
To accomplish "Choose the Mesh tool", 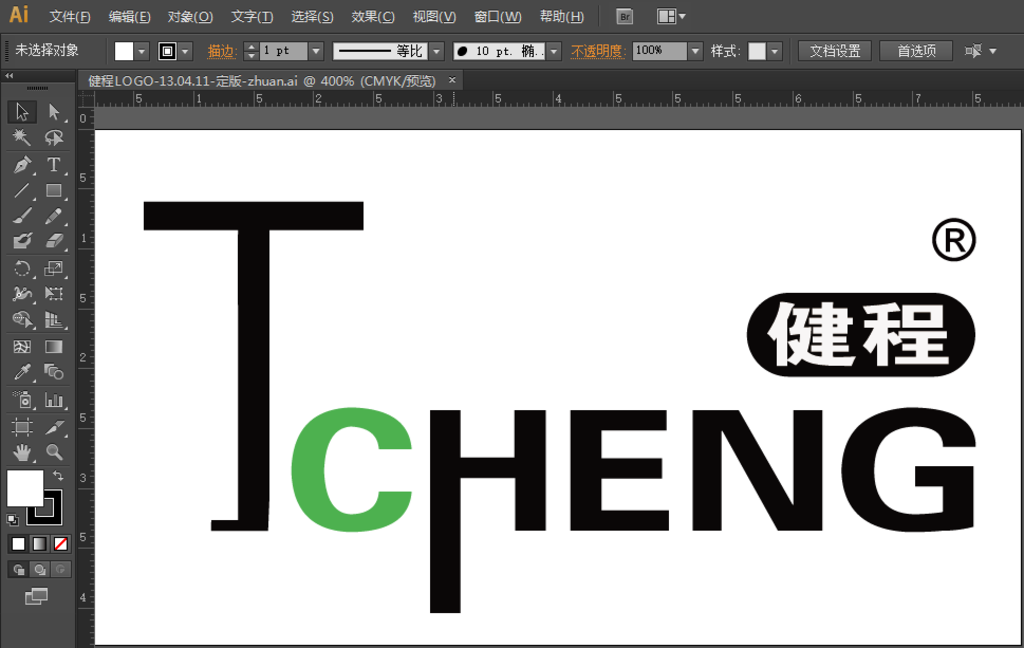I will (x=22, y=347).
